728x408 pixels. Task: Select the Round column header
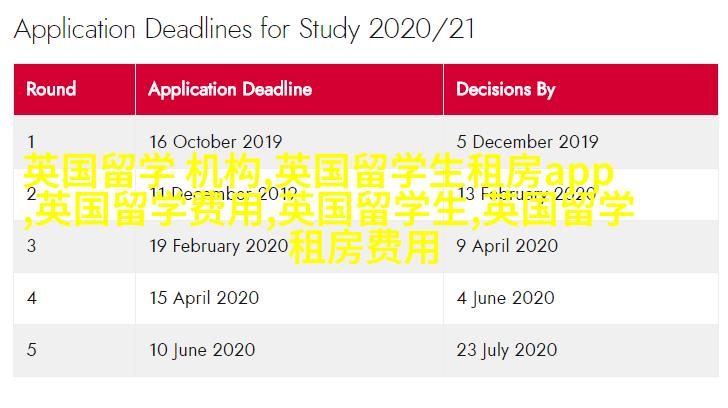click(52, 89)
